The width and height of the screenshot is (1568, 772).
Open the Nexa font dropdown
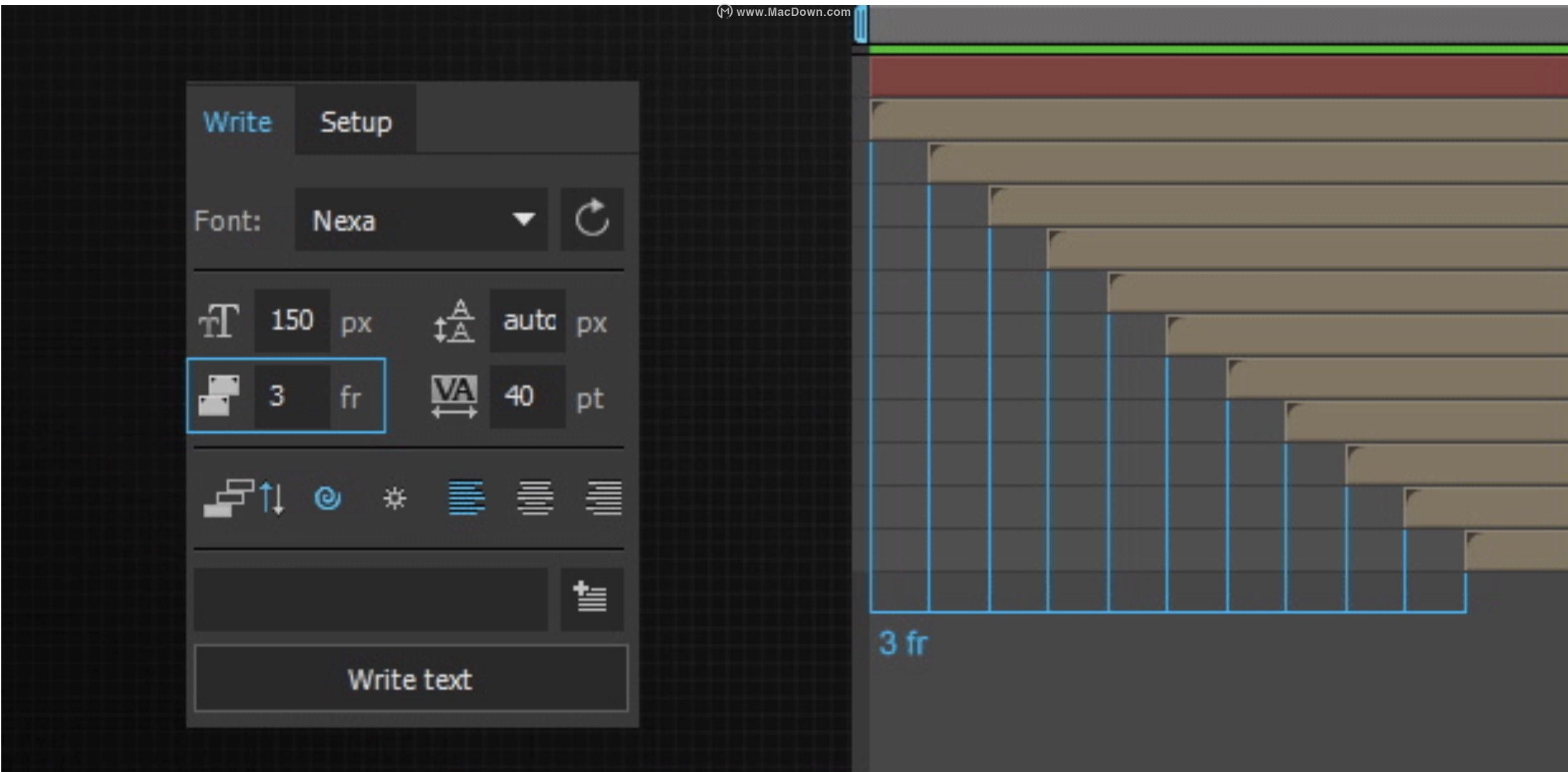tap(421, 220)
